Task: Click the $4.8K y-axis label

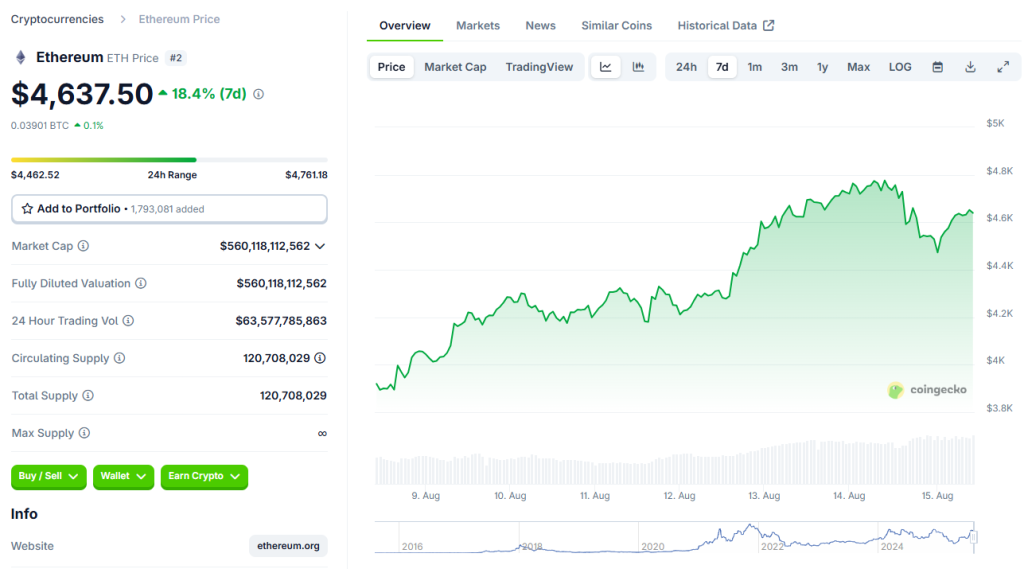Action: 999,171
